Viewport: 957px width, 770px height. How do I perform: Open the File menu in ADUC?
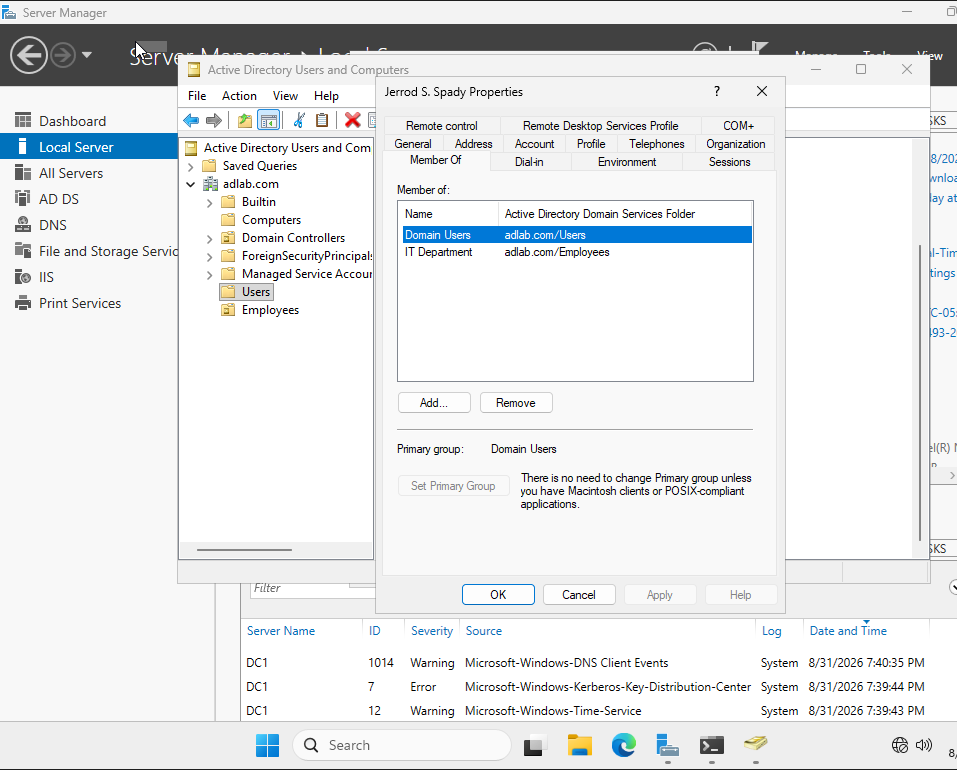[197, 96]
